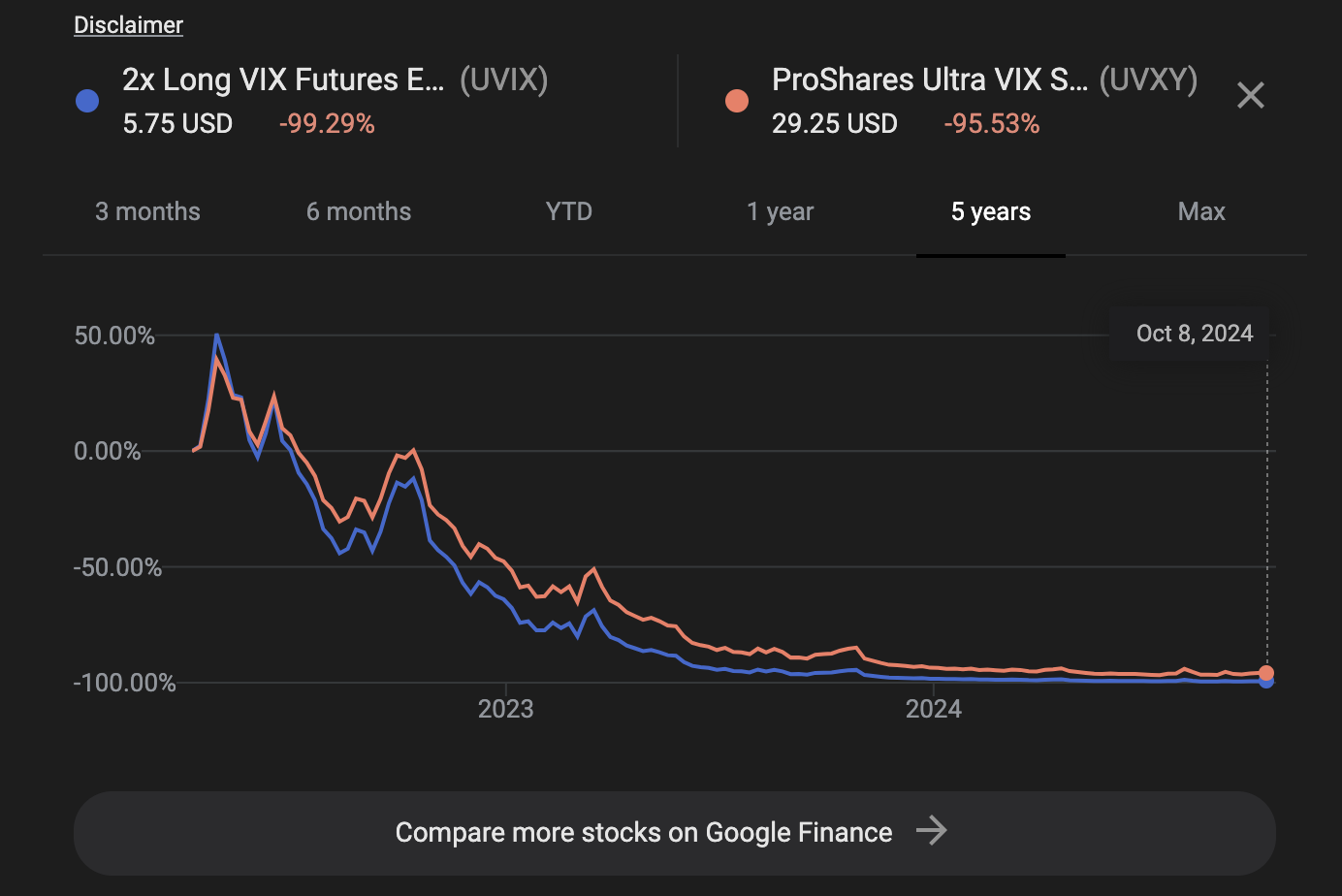1342x896 pixels.
Task: Open the Disclaimer link
Action: [x=128, y=25]
